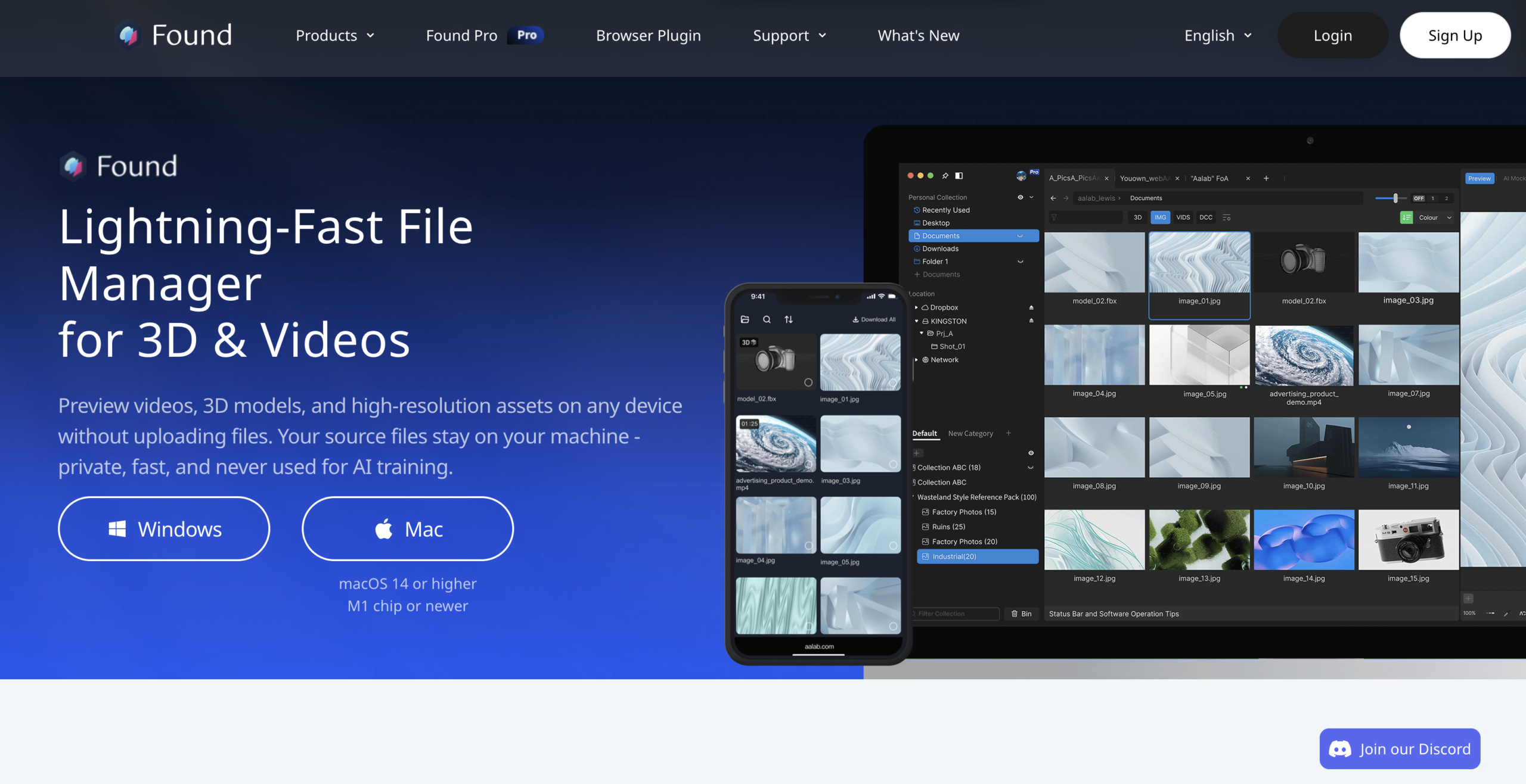1526x784 pixels.
Task: Click the thumbnail size slider handle
Action: [1395, 198]
